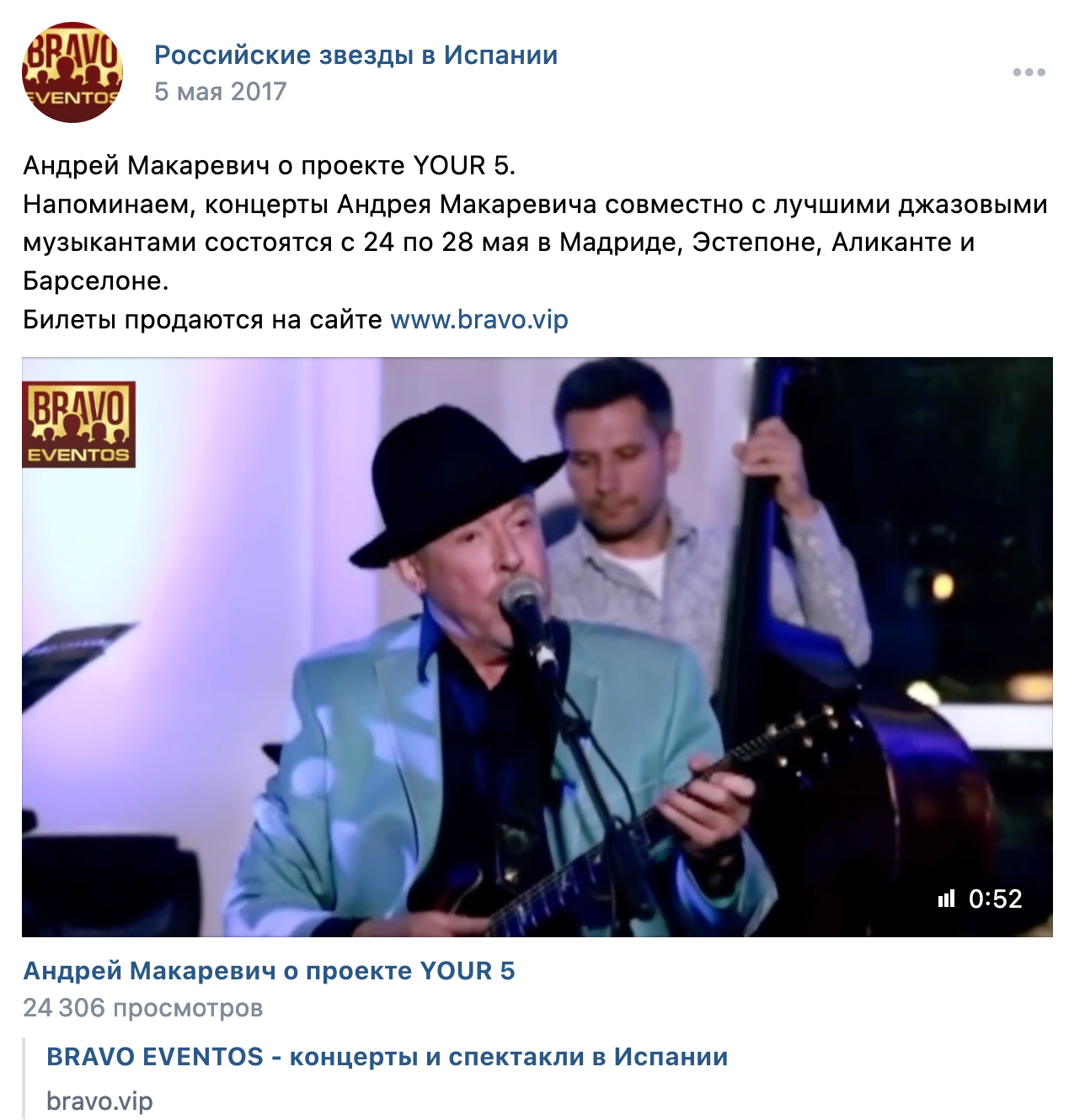
Task: Click the Bravo Eventos logo overlay on video
Action: [78, 424]
